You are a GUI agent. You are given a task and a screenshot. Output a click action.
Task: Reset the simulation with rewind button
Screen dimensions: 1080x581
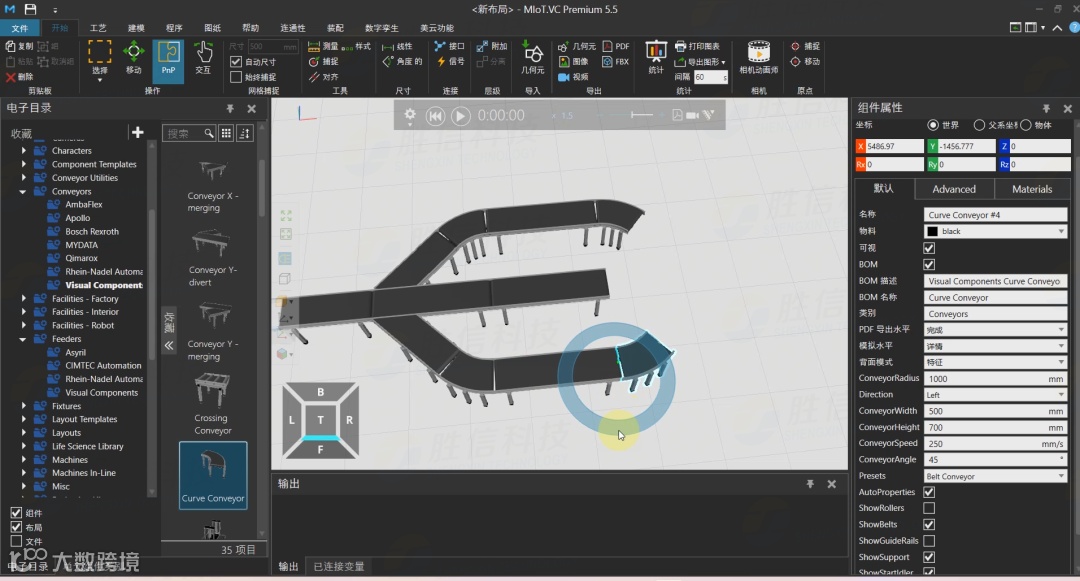[x=435, y=116]
